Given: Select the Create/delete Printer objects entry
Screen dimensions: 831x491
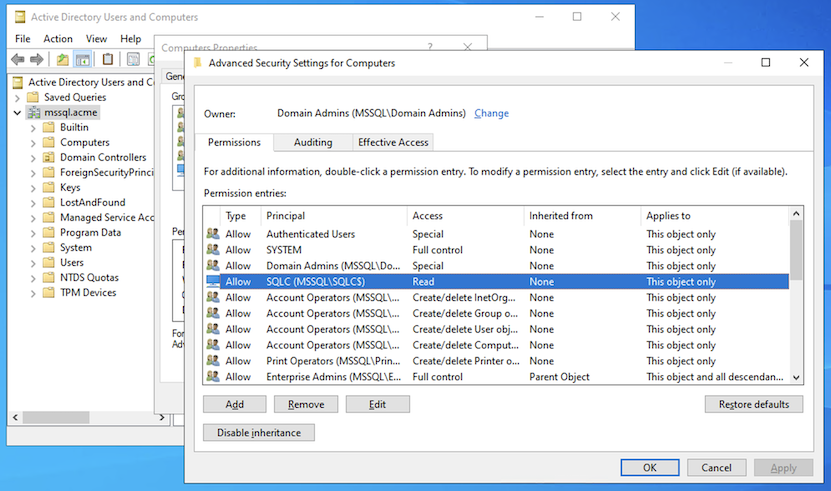Looking at the screenshot, I should [x=497, y=361].
